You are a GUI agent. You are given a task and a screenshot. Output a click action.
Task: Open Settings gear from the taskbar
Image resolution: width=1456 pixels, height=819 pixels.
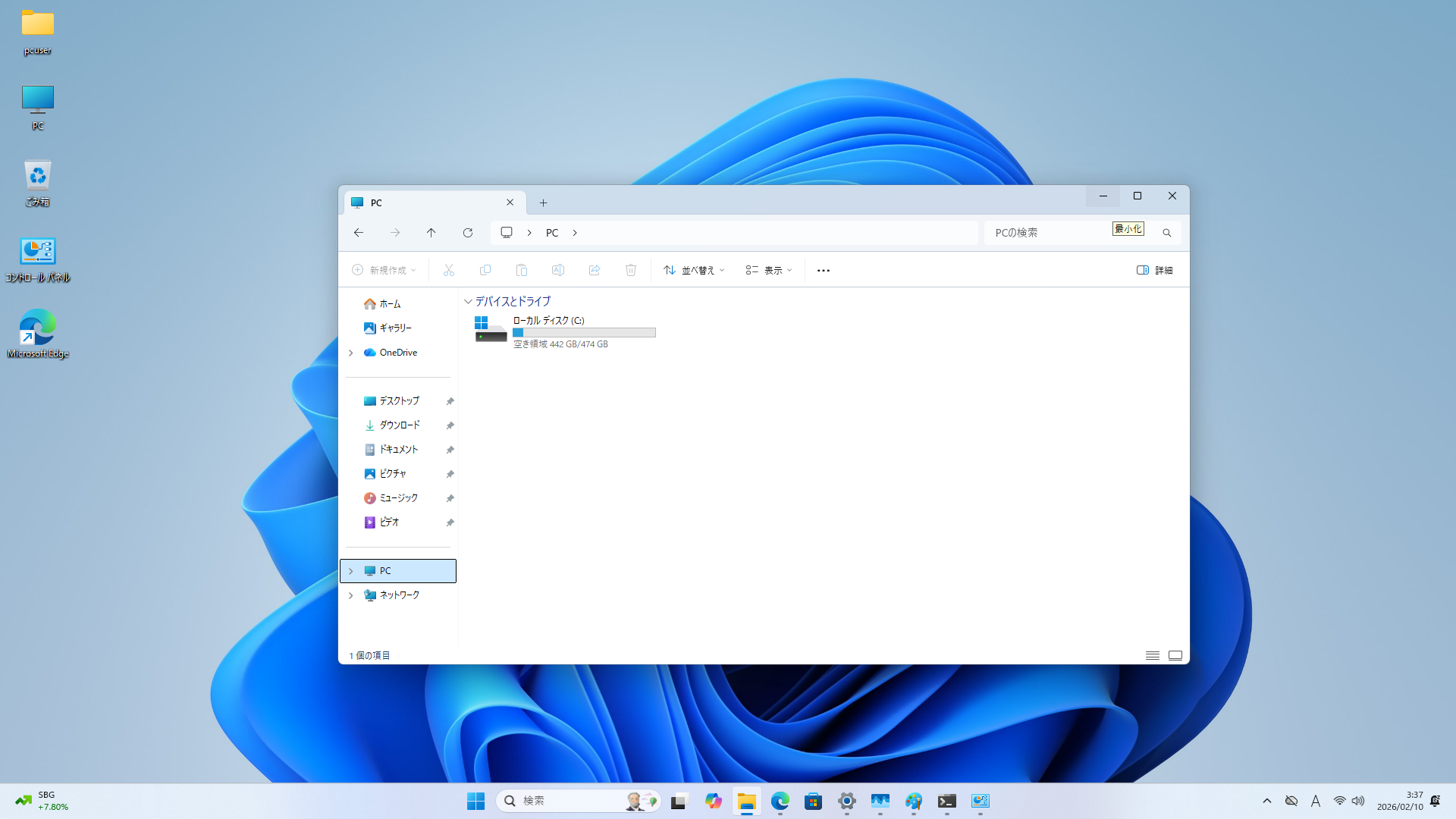pos(846,801)
